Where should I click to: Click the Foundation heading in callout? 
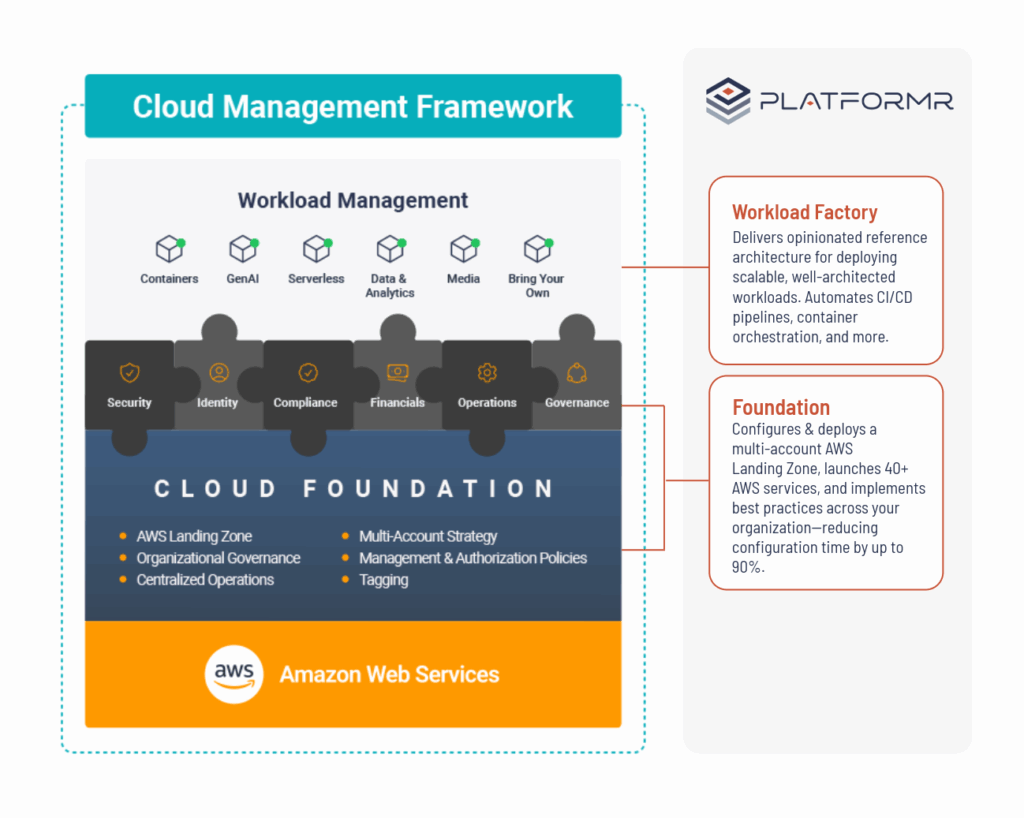tap(780, 407)
